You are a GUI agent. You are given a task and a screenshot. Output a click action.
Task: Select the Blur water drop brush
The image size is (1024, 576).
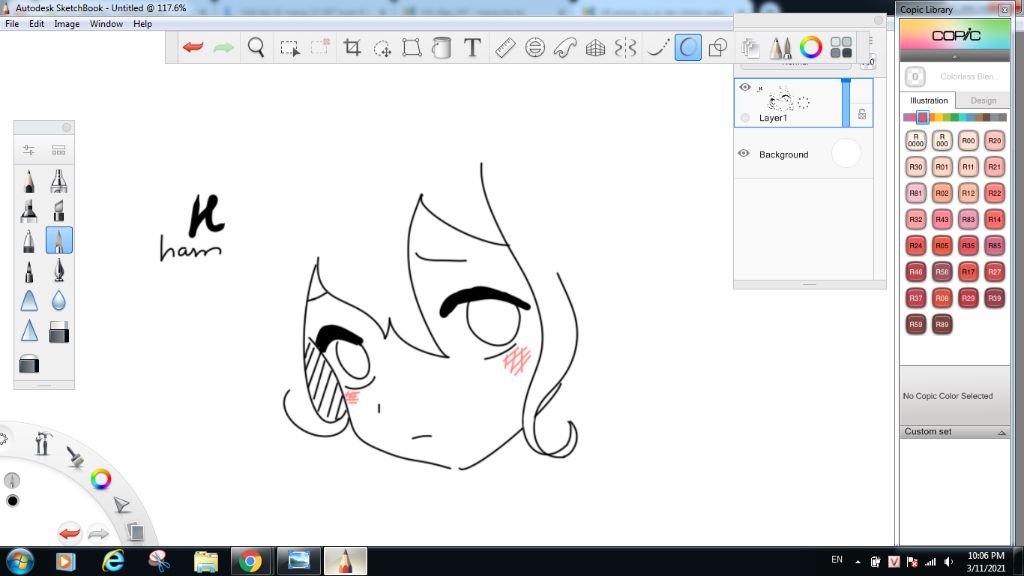point(59,301)
